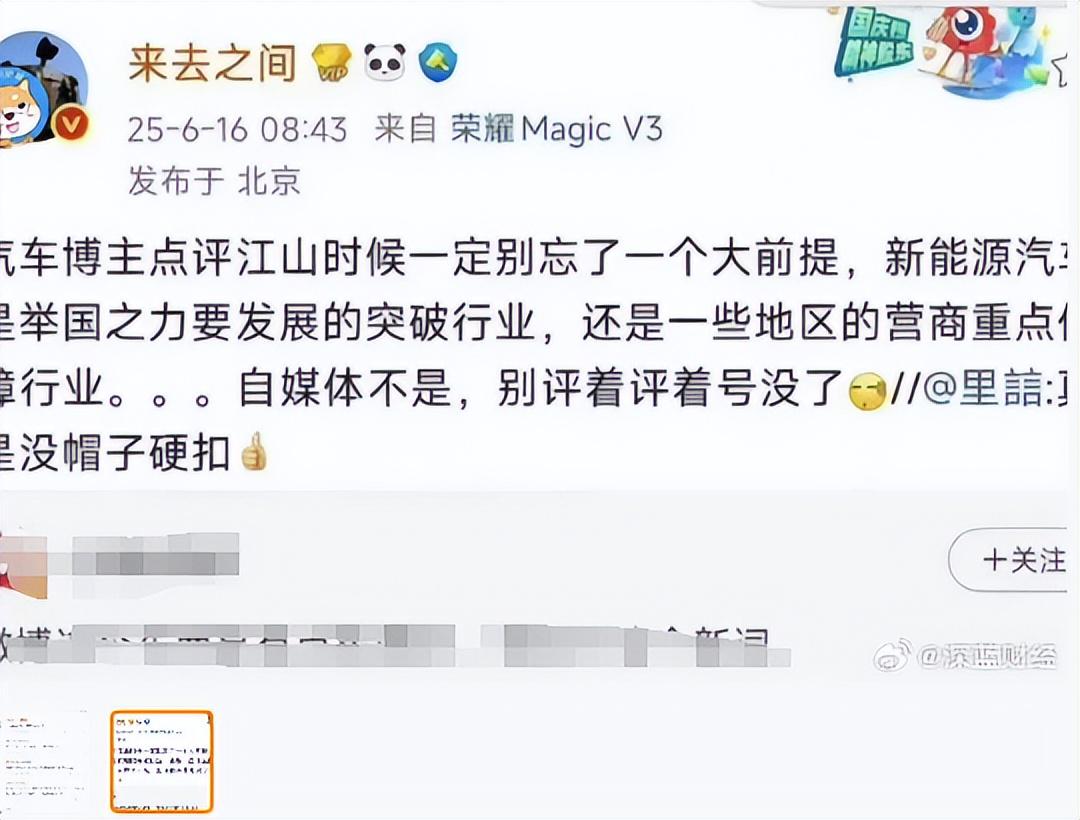Open username 来去之间 profile
The image size is (1080, 820).
(213, 63)
